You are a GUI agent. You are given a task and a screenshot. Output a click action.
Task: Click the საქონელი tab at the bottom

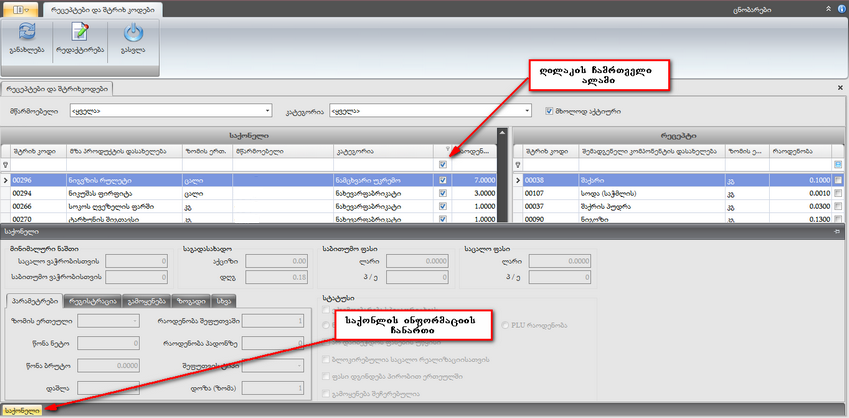[21, 411]
